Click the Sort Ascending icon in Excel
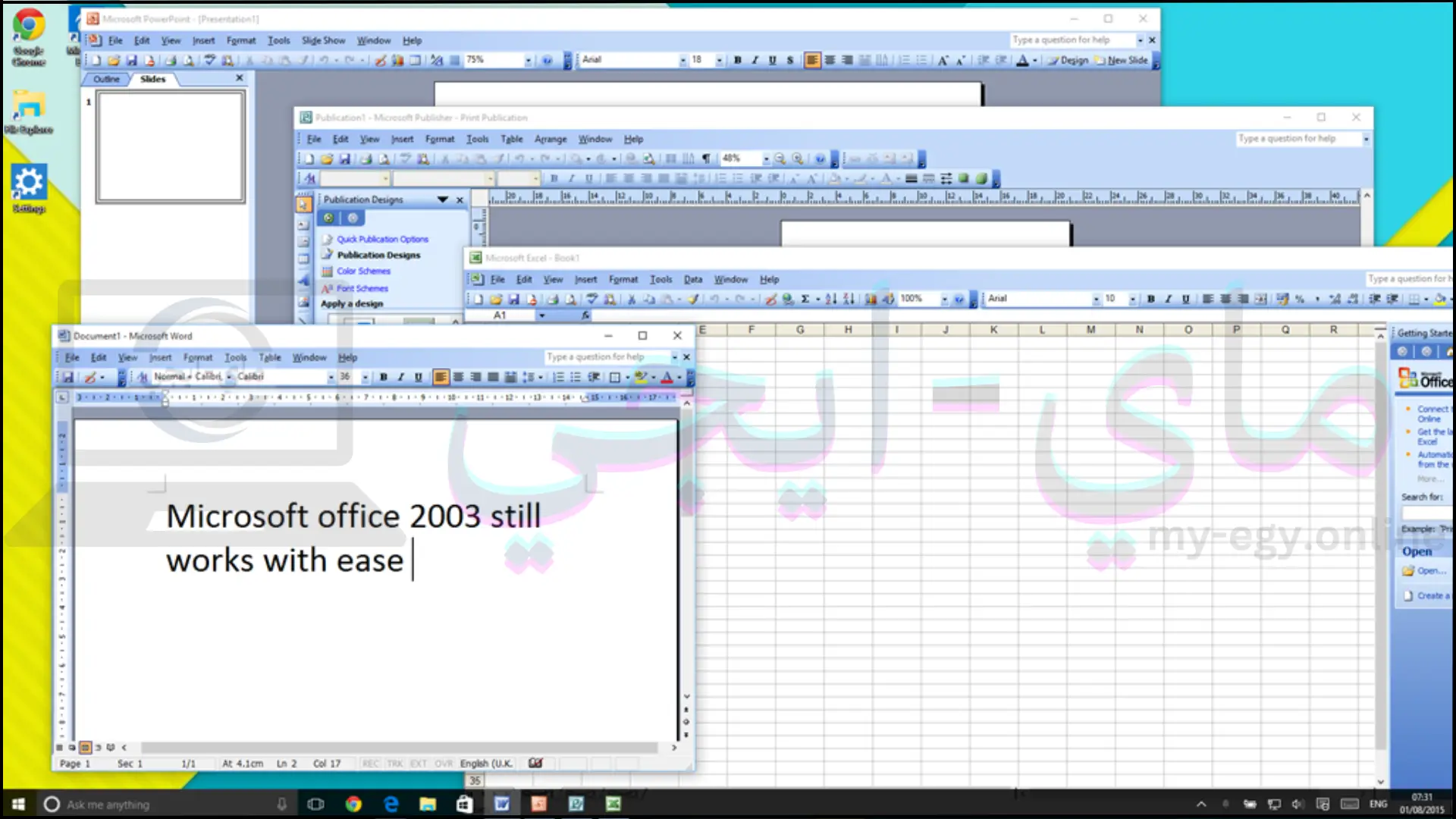This screenshot has height=819, width=1456. click(x=831, y=299)
